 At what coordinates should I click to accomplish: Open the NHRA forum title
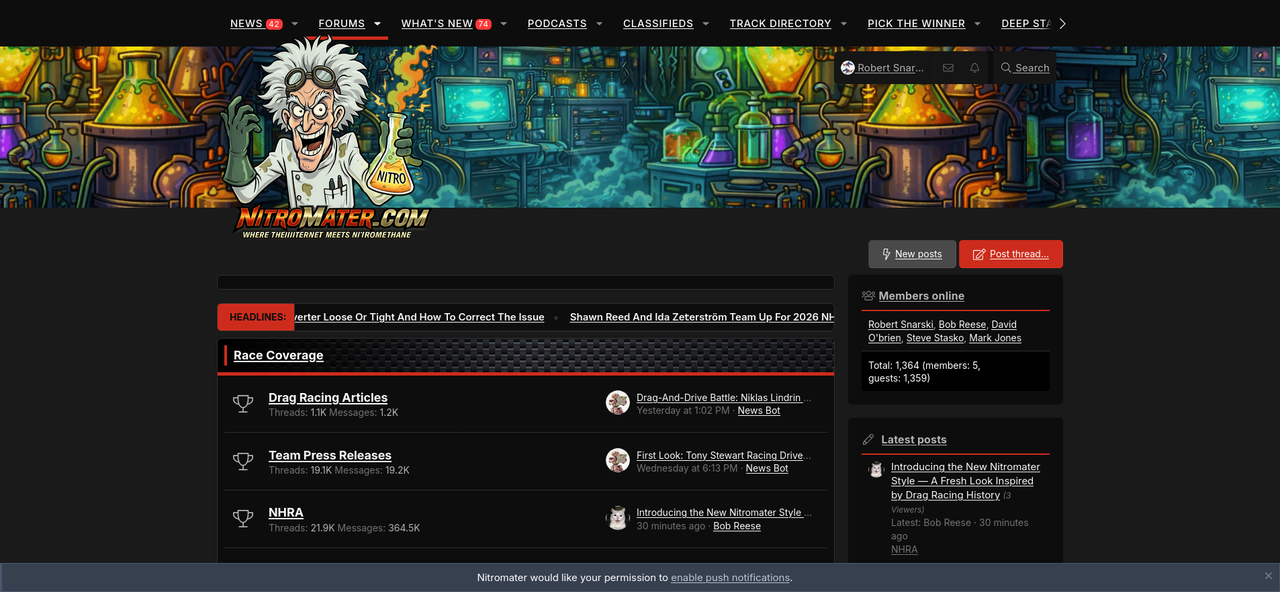point(286,513)
